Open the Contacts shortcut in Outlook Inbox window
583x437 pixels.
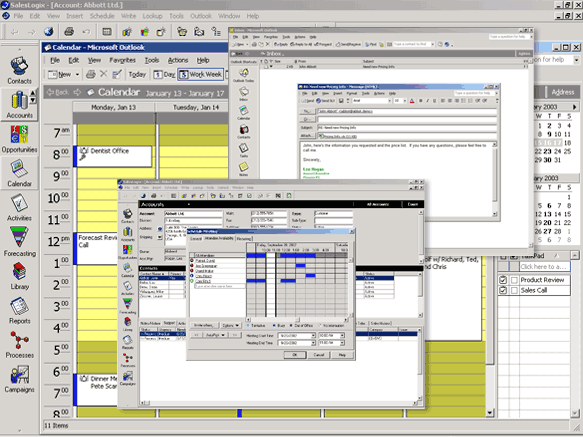244,132
